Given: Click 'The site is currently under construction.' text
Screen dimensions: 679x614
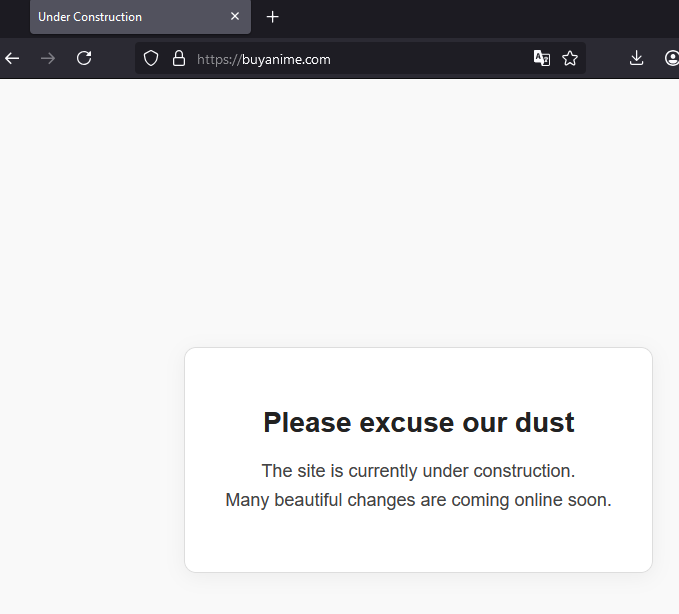Looking at the screenshot, I should (x=418, y=471).
